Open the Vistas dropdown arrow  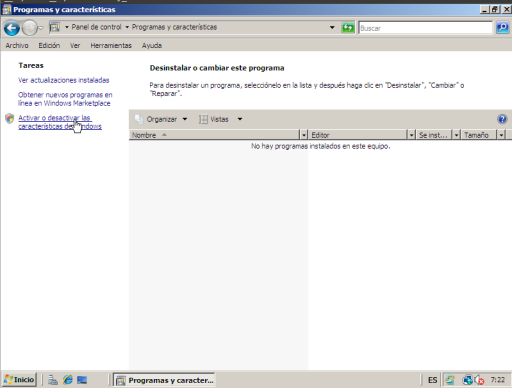(x=240, y=119)
